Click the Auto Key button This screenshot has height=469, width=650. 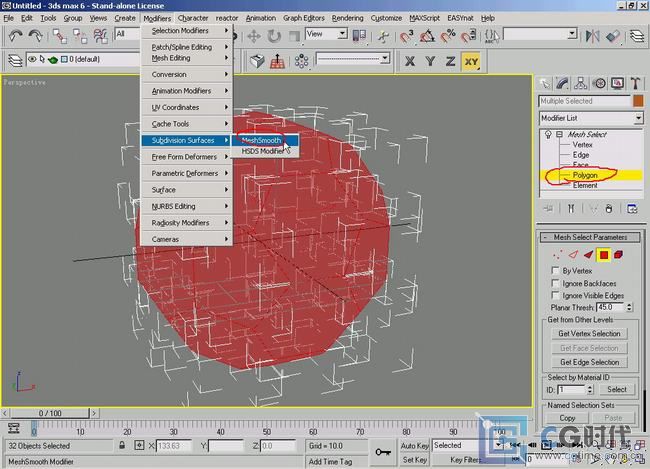point(414,445)
